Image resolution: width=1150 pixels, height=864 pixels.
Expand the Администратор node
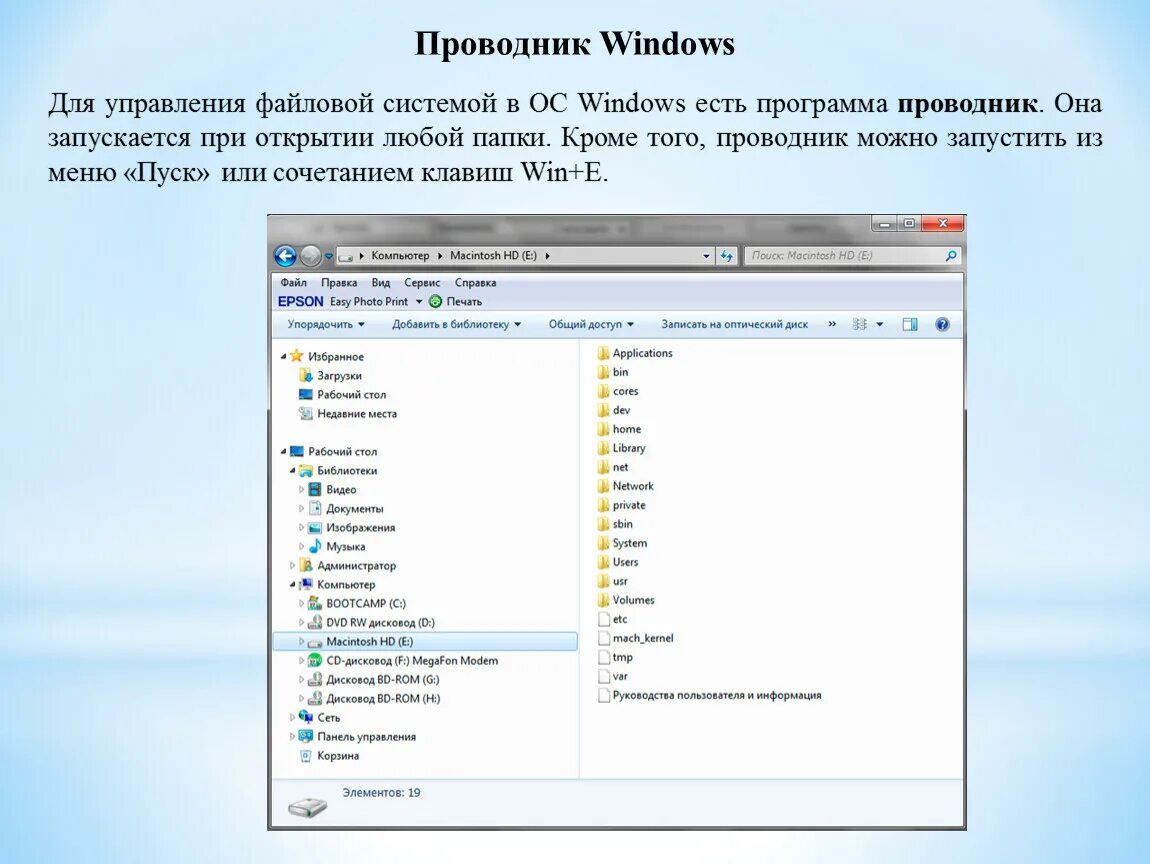(x=292, y=565)
